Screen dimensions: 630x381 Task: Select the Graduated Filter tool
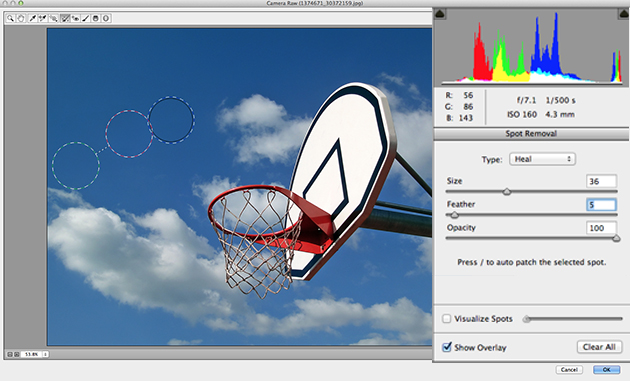pos(96,18)
